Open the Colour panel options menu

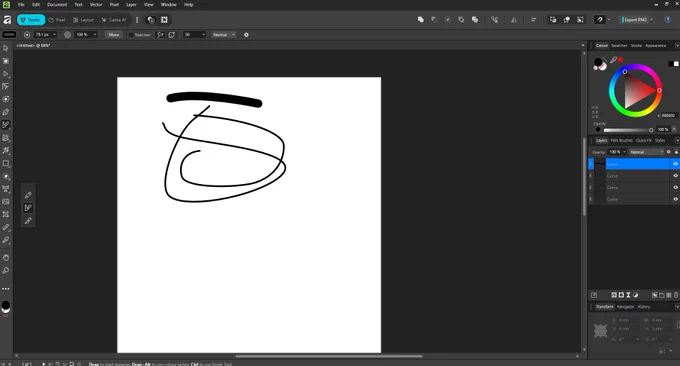[x=677, y=46]
